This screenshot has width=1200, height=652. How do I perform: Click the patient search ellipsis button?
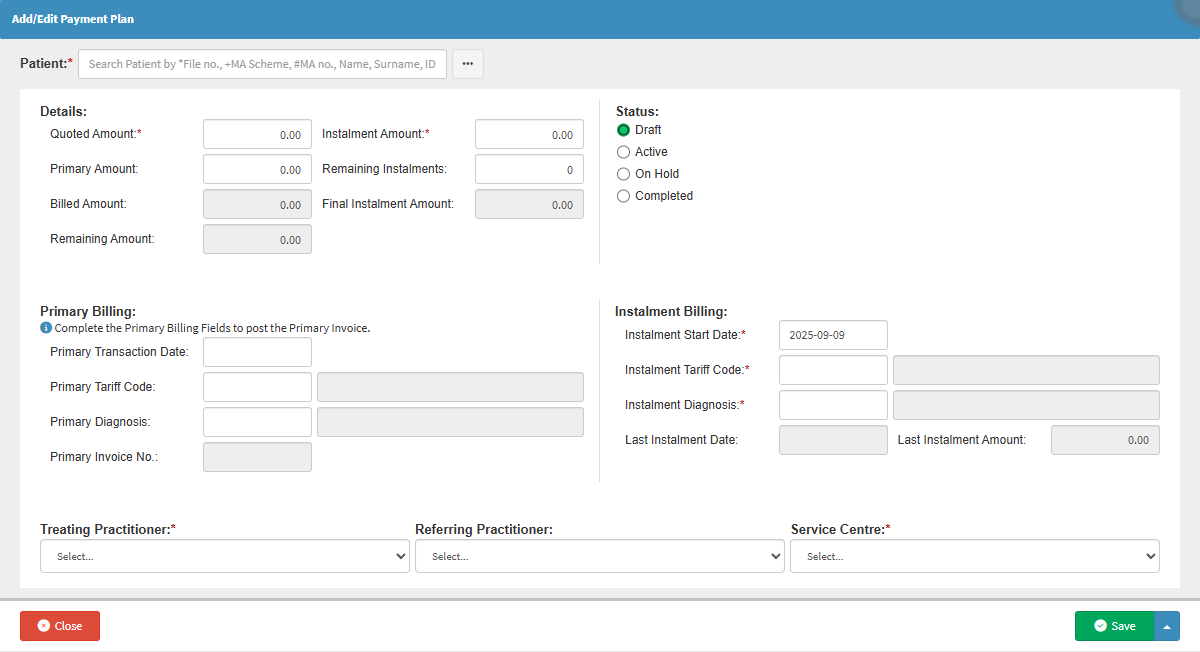click(x=467, y=64)
